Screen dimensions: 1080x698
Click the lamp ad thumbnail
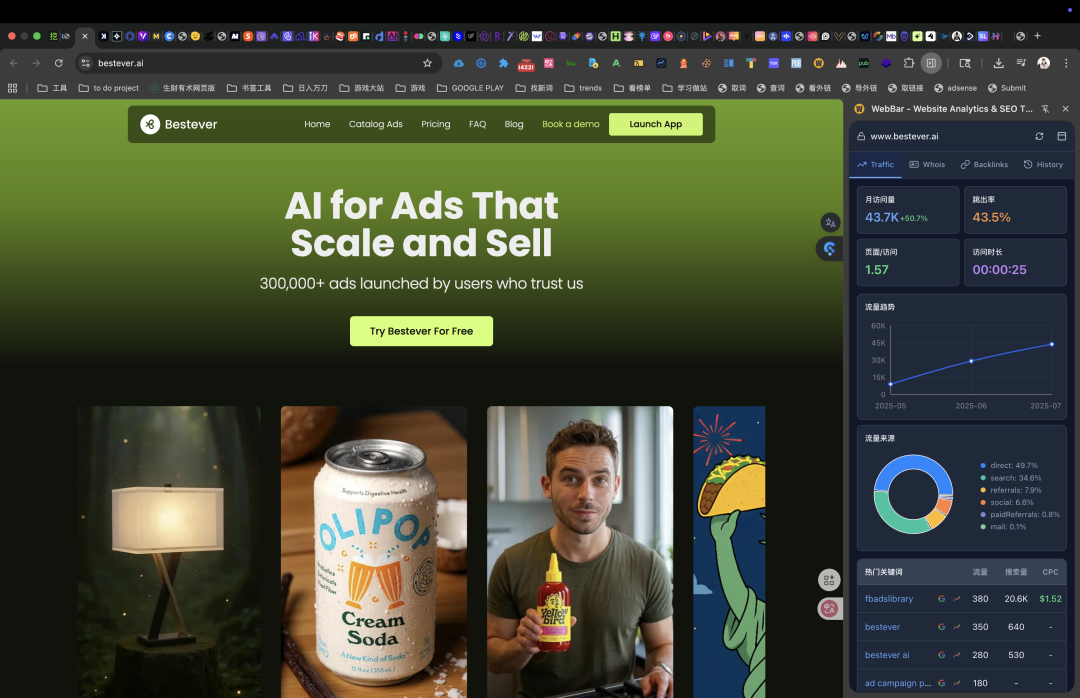pos(169,551)
